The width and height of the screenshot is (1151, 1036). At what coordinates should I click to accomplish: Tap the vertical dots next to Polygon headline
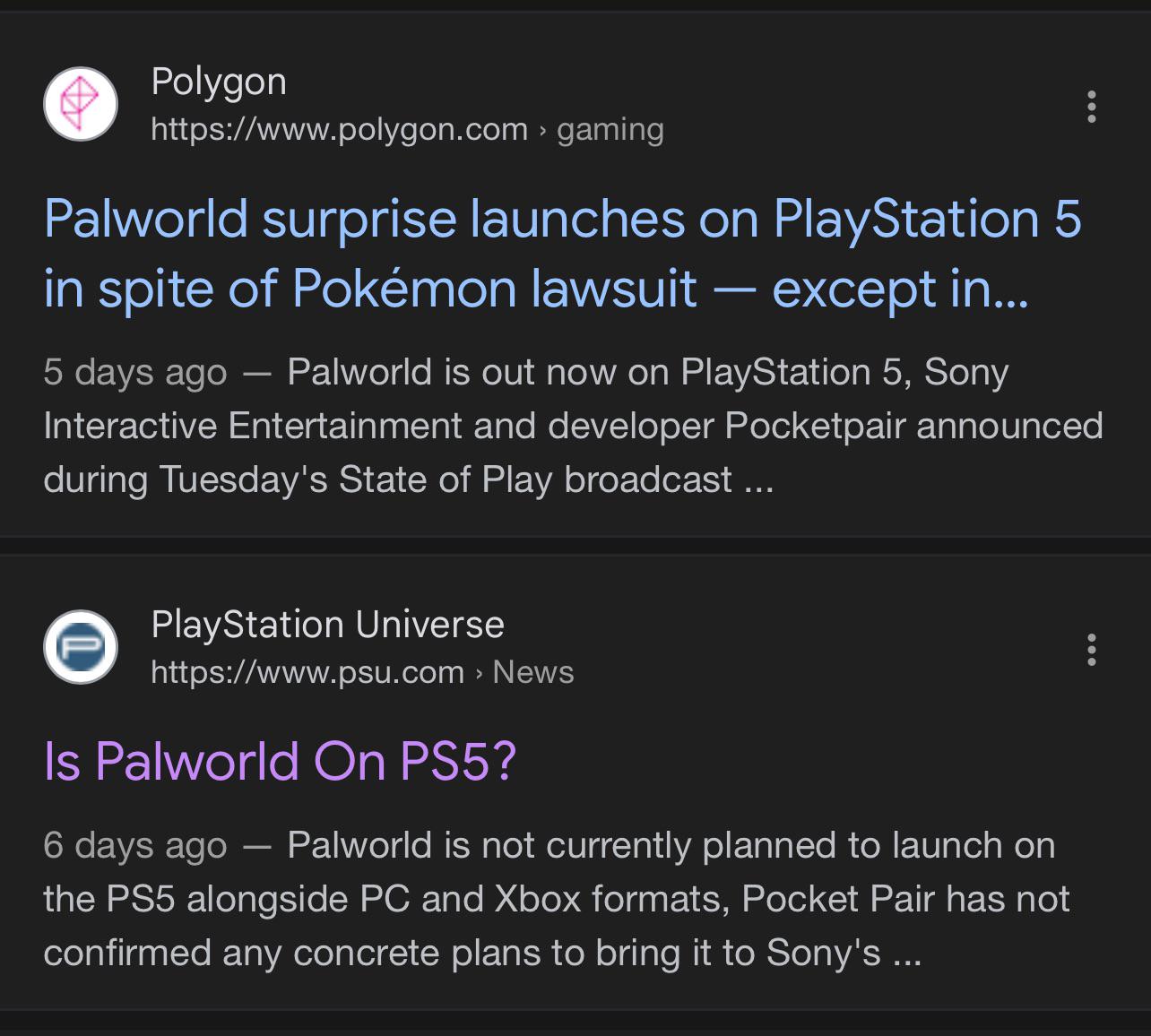[x=1091, y=108]
